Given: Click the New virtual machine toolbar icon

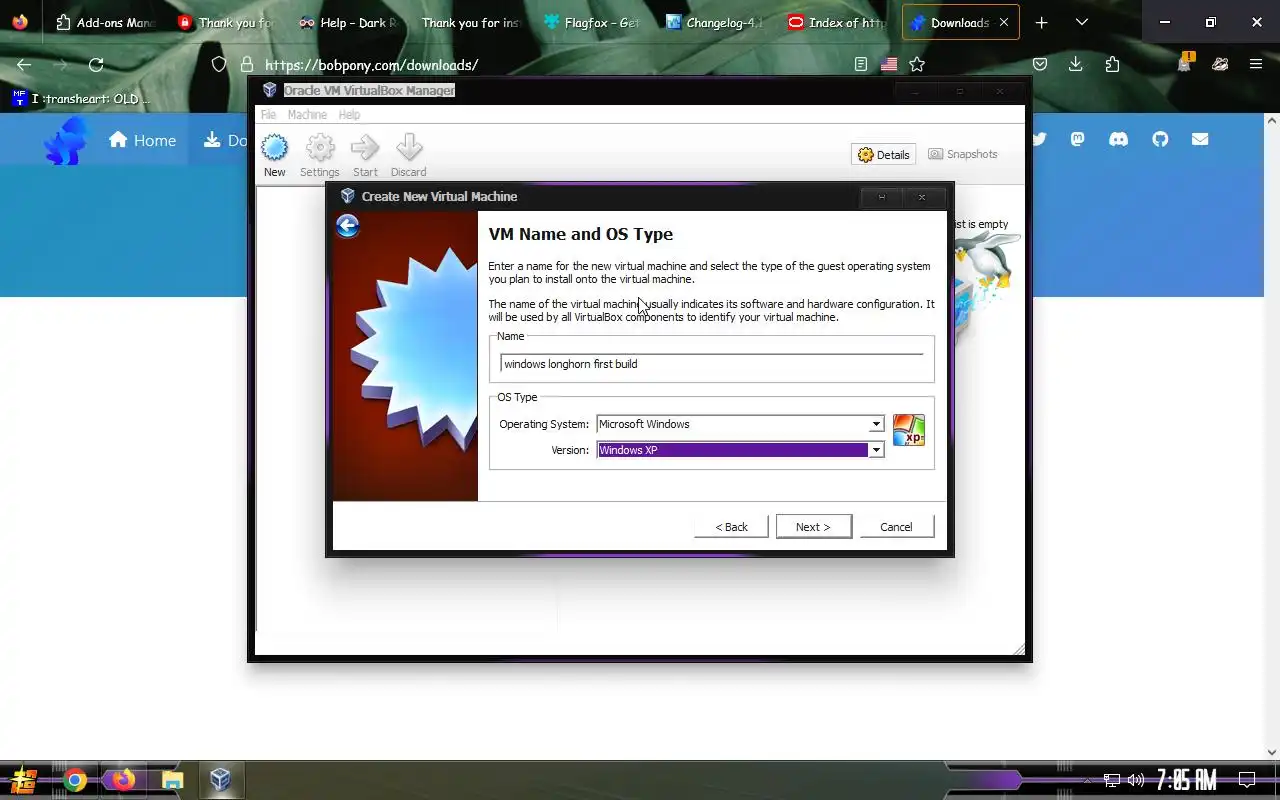Looking at the screenshot, I should pyautogui.click(x=274, y=156).
